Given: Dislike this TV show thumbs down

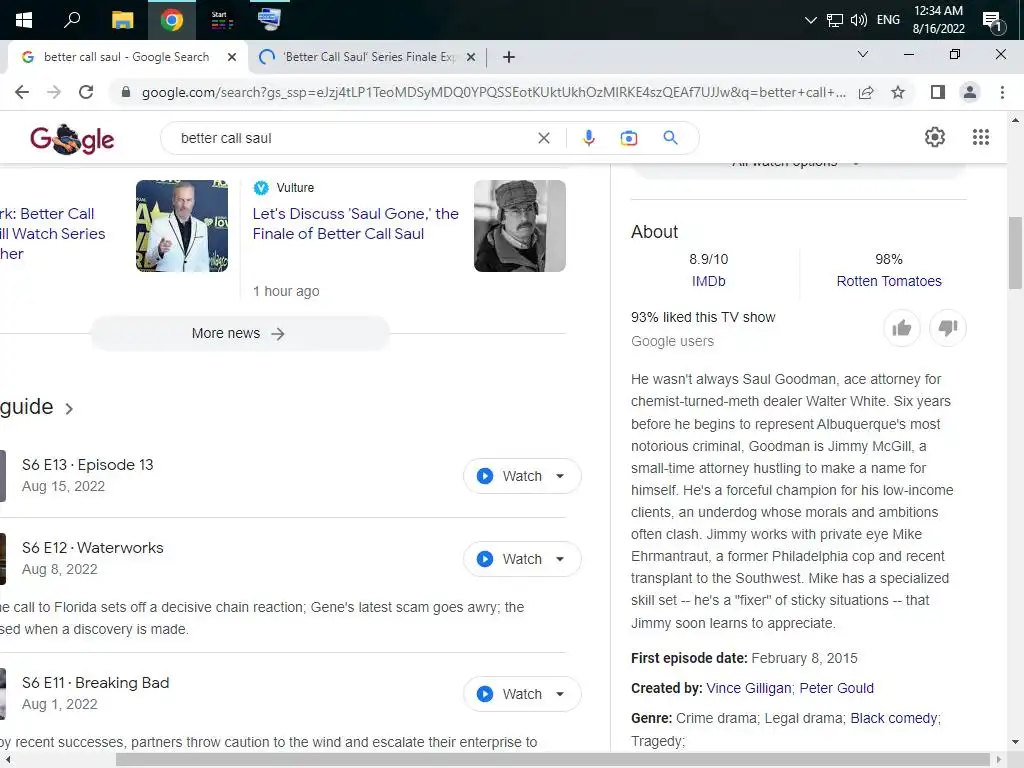Looking at the screenshot, I should point(948,328).
